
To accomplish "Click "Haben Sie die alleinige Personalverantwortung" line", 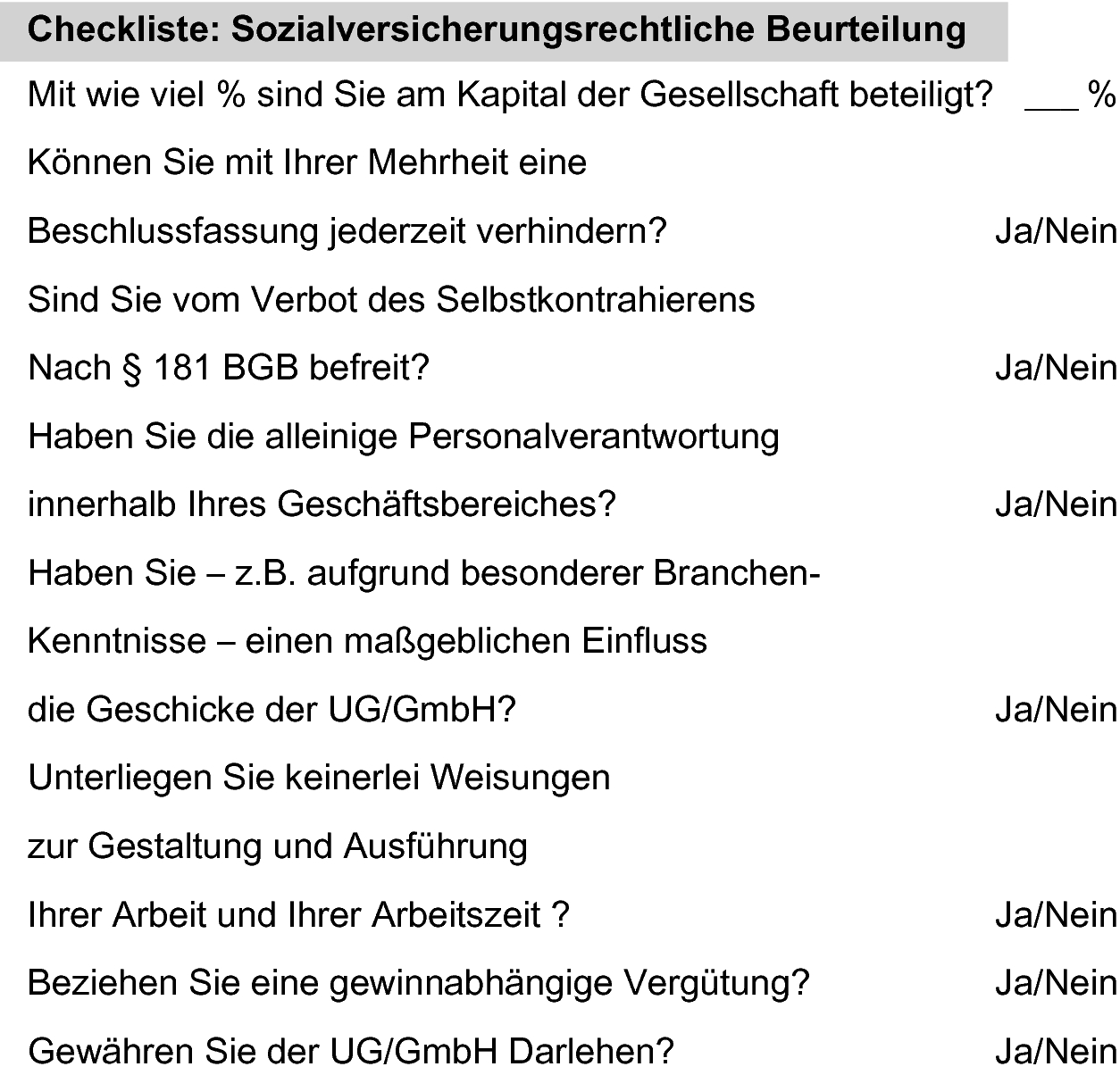I will click(x=404, y=437).
